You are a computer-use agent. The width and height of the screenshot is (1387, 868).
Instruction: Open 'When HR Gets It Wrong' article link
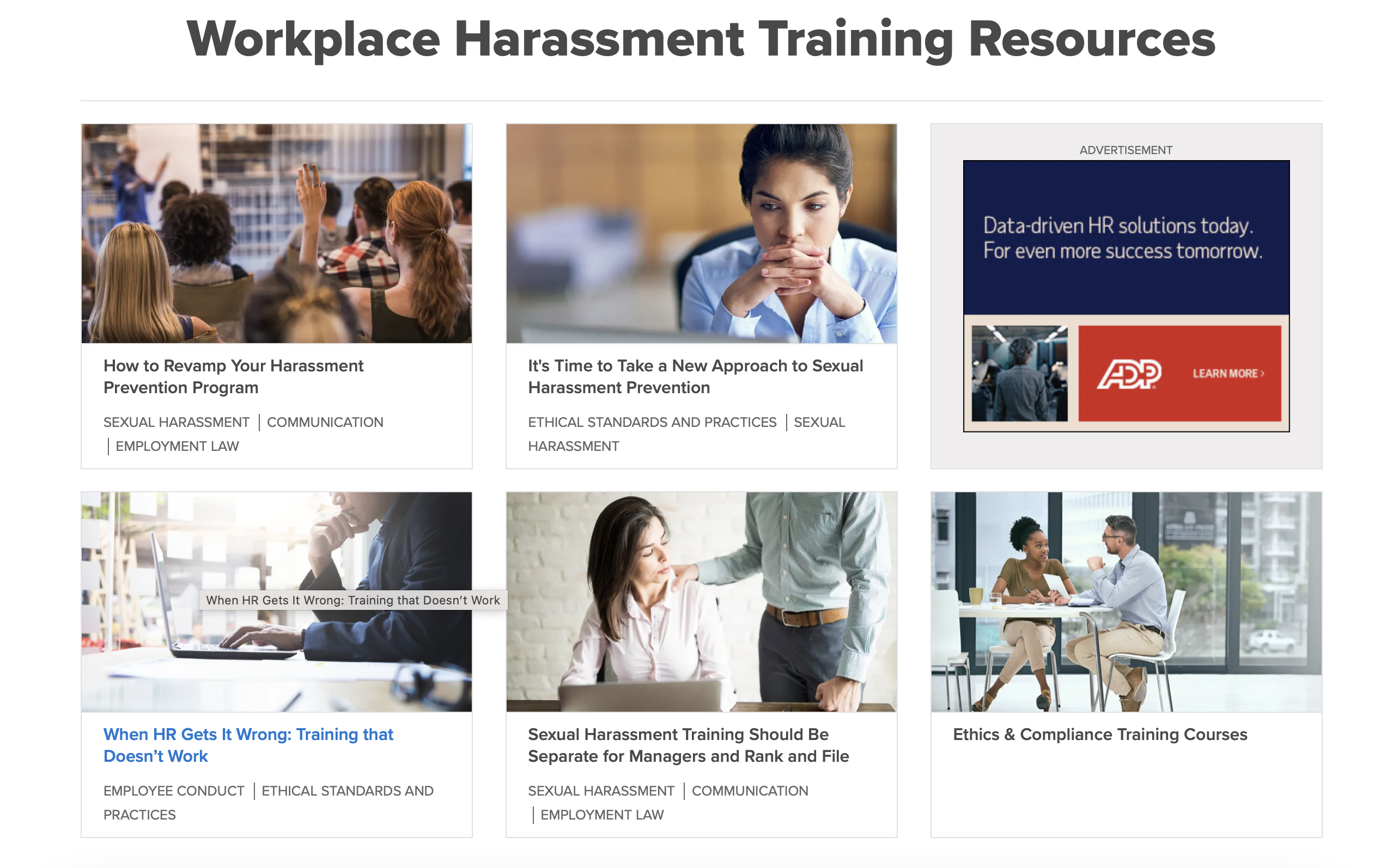248,745
